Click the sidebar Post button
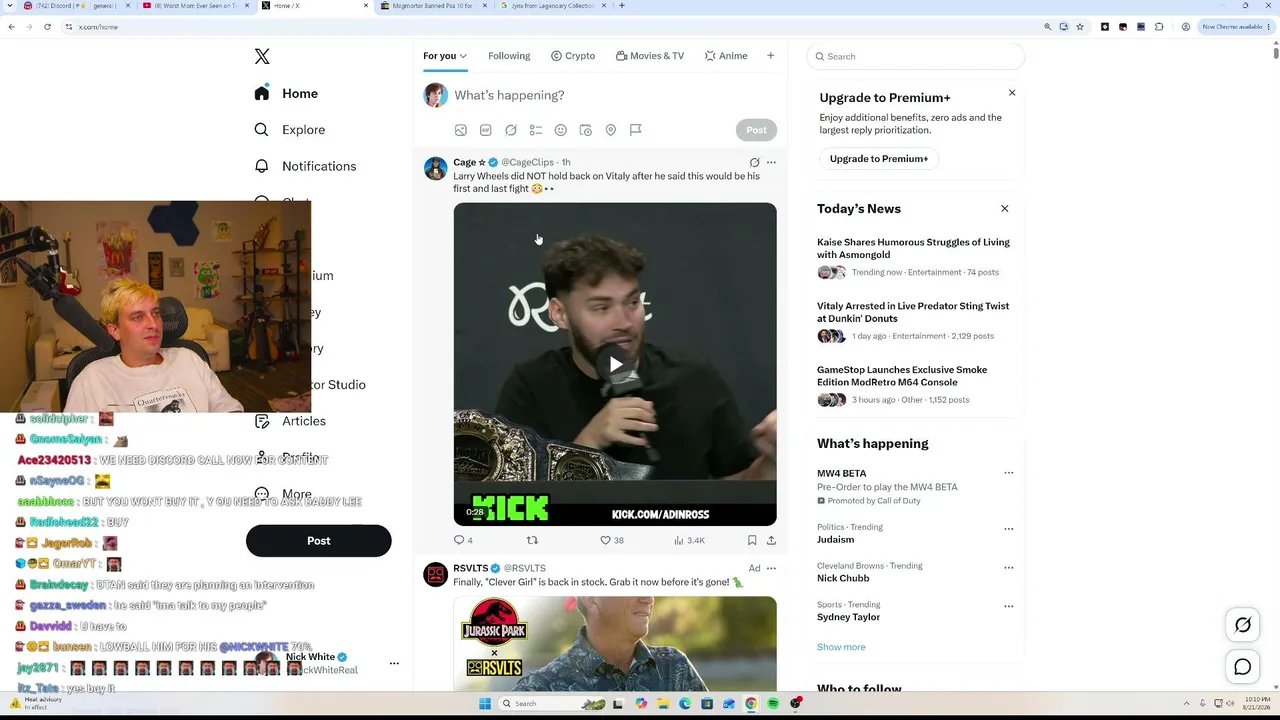The height and width of the screenshot is (720, 1280). pyautogui.click(x=318, y=541)
